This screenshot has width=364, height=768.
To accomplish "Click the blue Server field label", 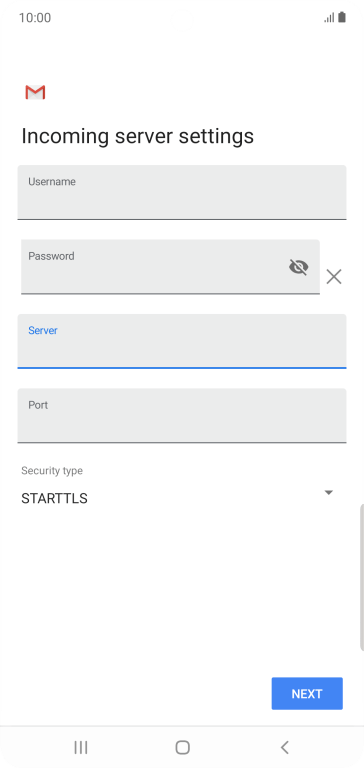I will [43, 330].
